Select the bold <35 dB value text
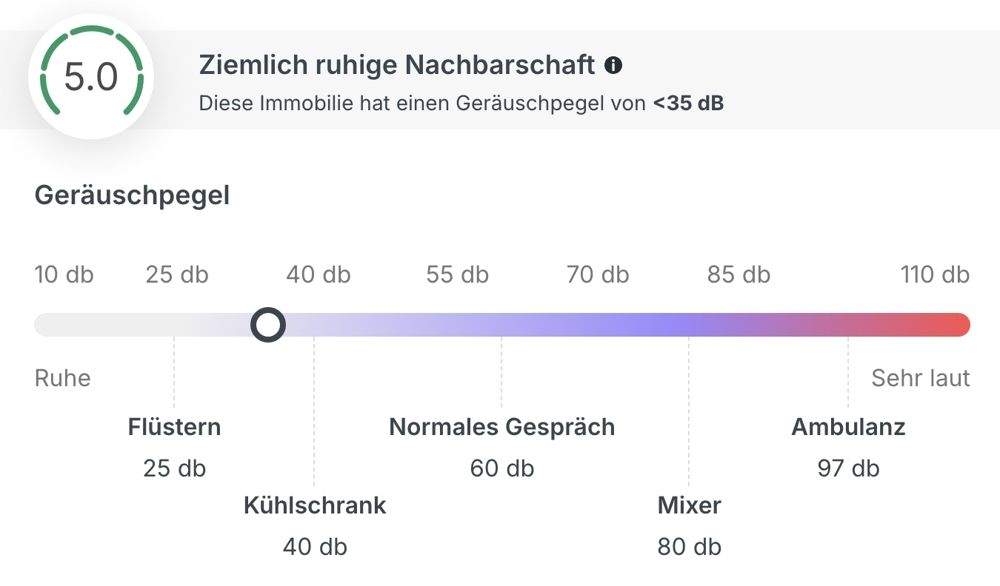Viewport: 1000px width, 586px height. (x=690, y=101)
